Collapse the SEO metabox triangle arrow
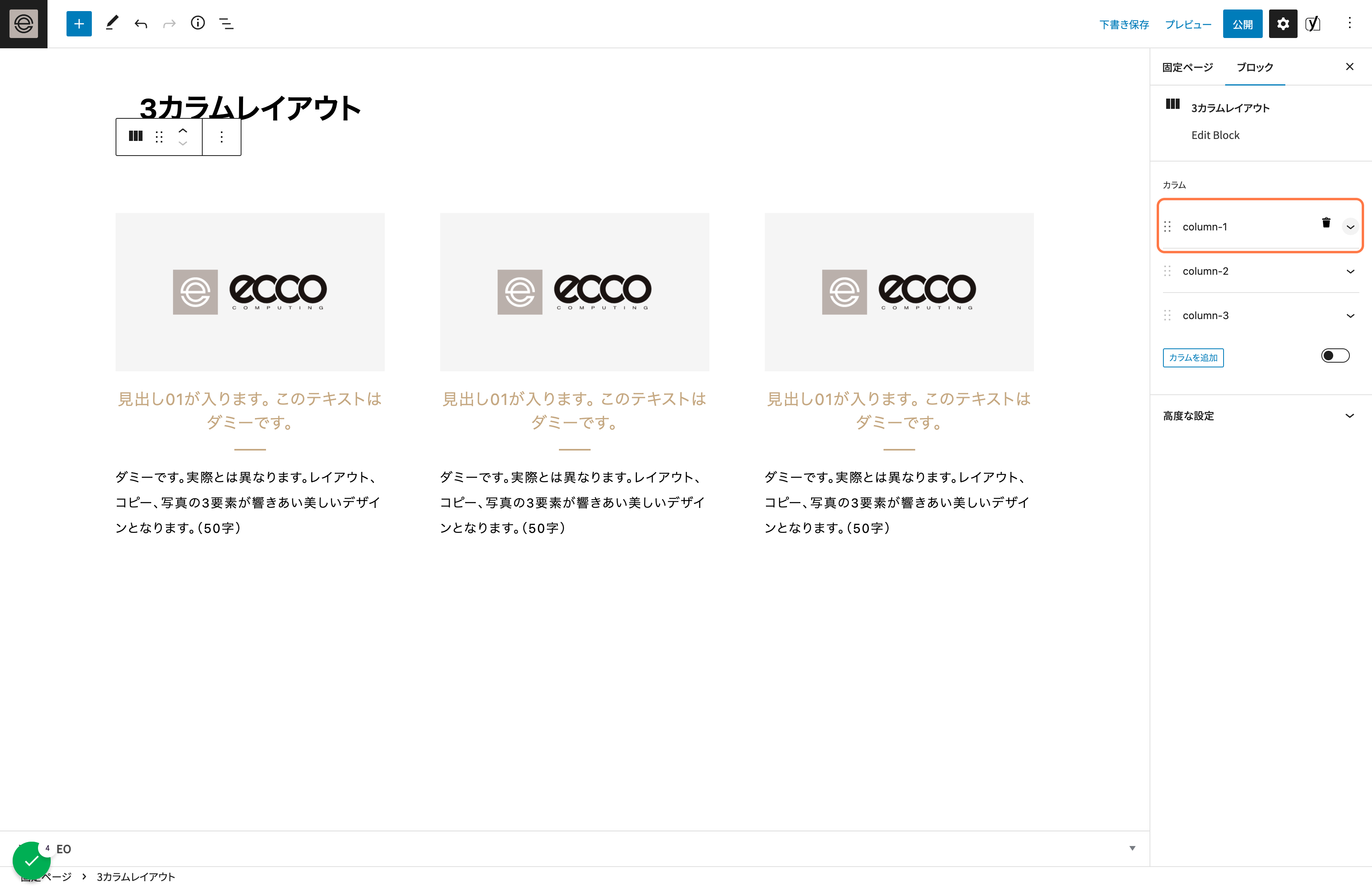1372x886 pixels. click(1132, 848)
